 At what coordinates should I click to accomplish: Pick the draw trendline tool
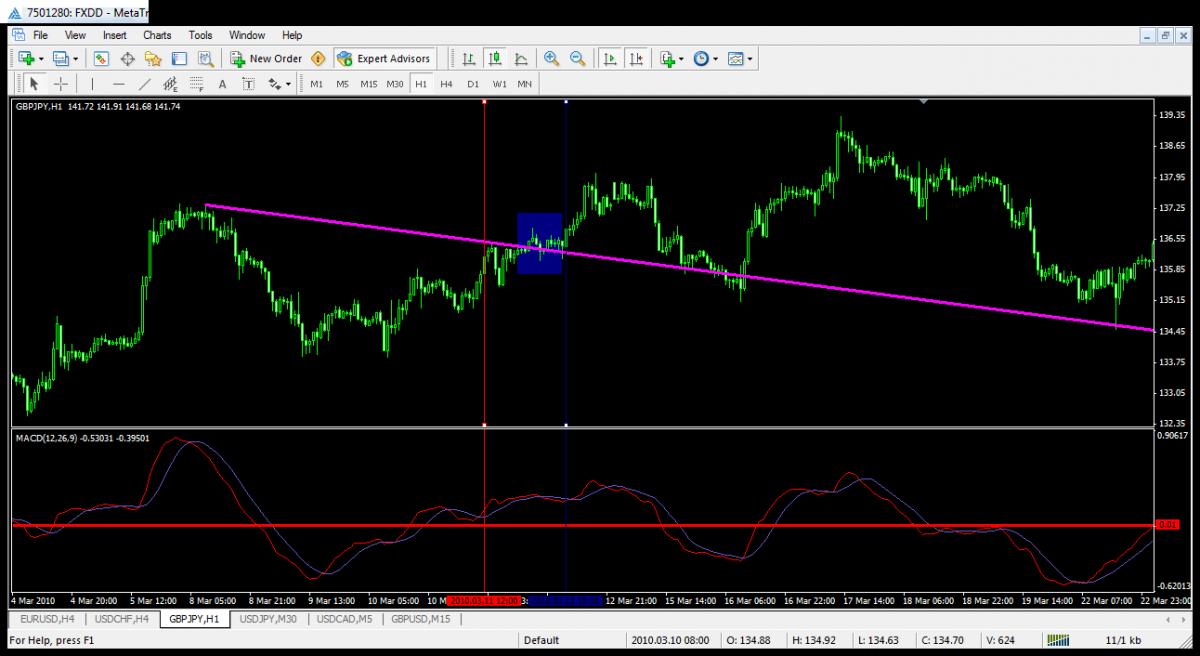(x=145, y=84)
